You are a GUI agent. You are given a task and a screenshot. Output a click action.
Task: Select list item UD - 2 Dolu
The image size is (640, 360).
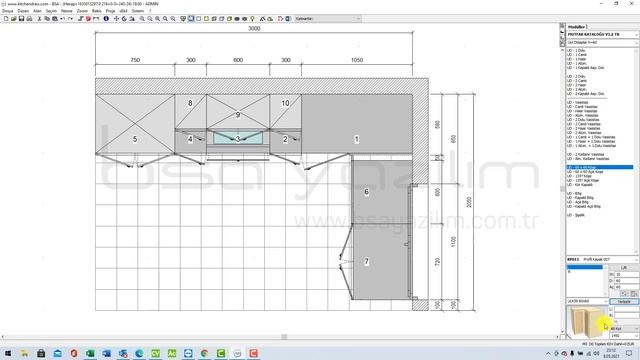coord(576,76)
